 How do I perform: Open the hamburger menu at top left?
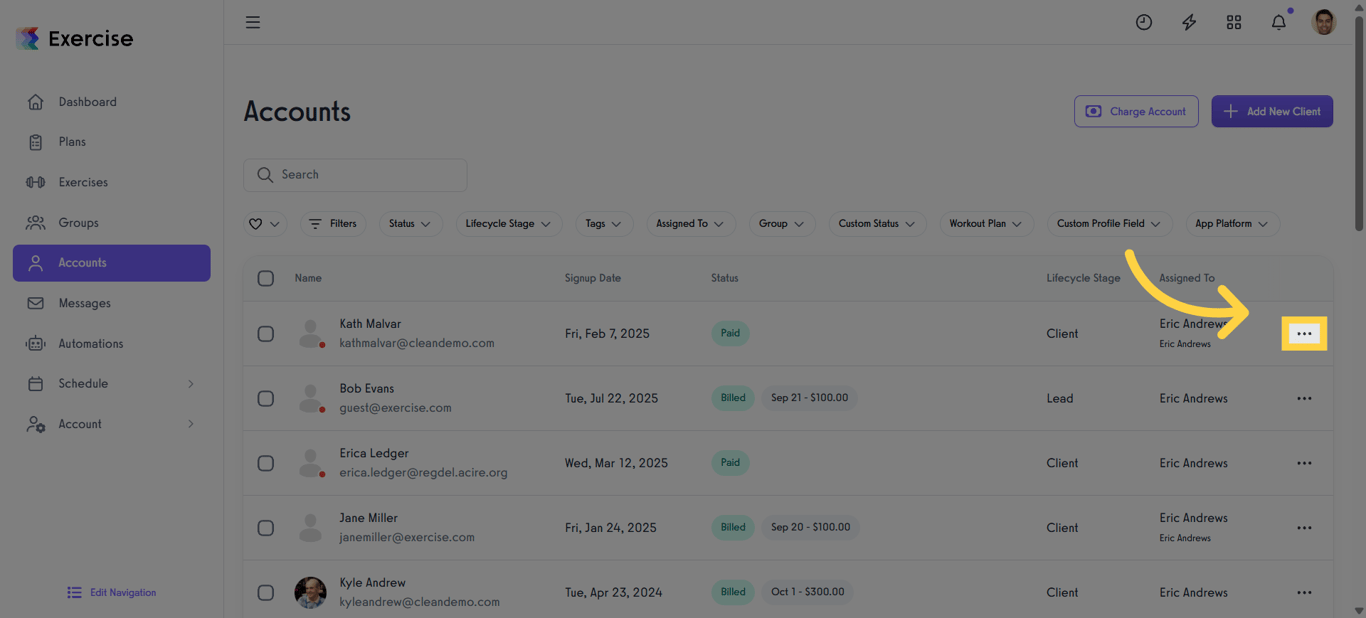click(252, 21)
